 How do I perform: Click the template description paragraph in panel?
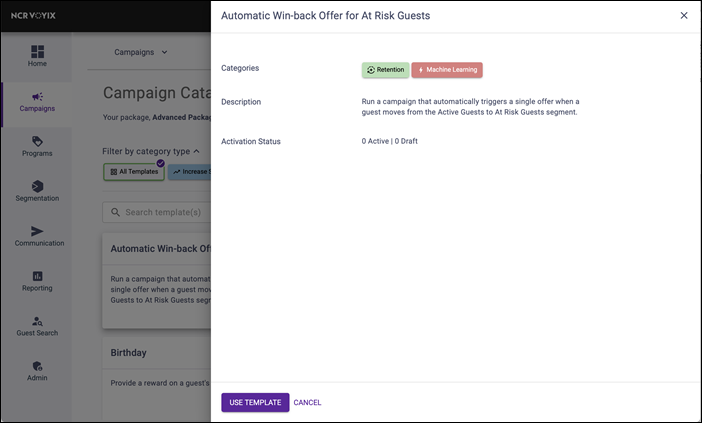(x=471, y=107)
